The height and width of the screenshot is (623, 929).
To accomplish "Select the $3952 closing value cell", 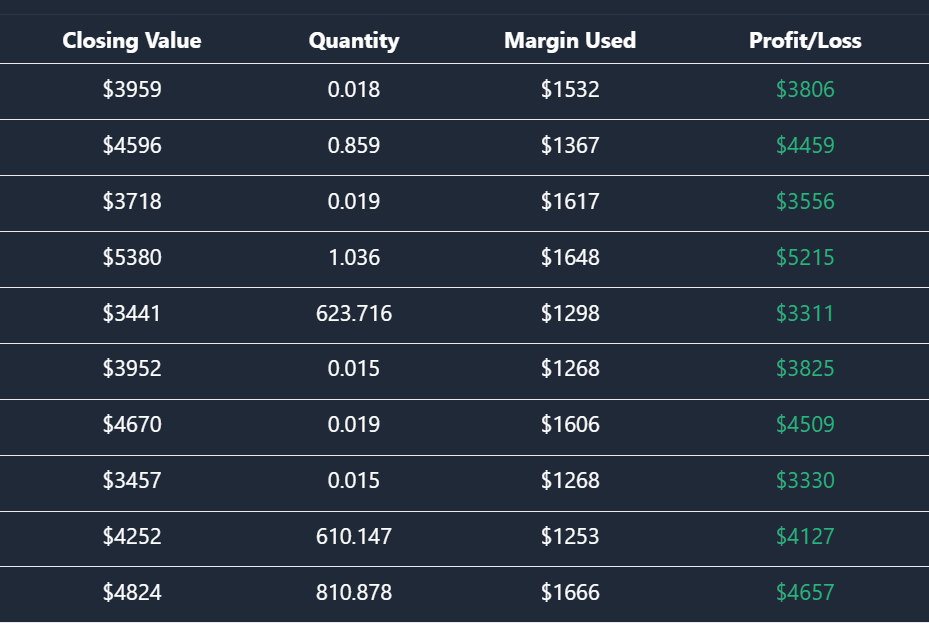I will pos(132,369).
